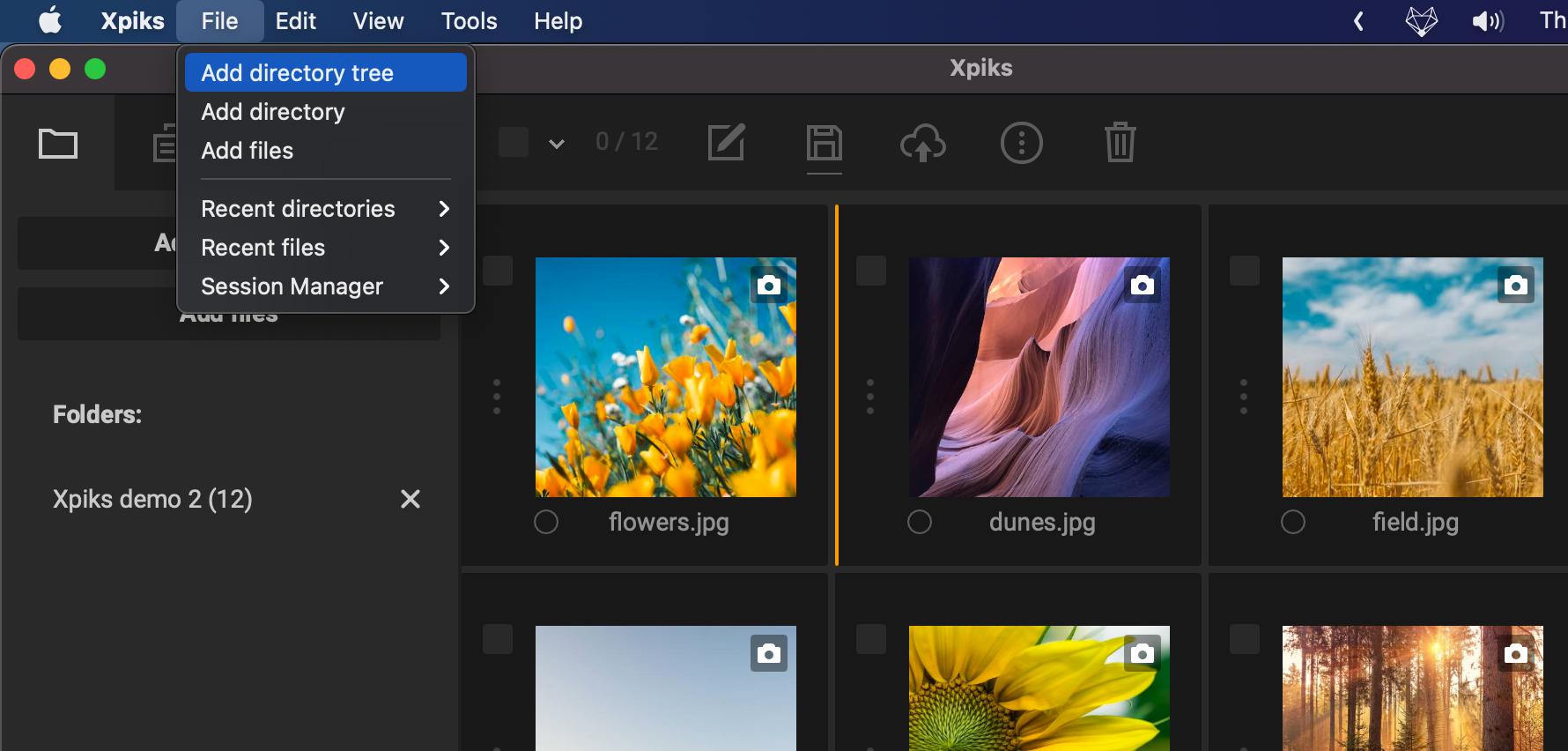The width and height of the screenshot is (1568, 751).
Task: Click camera icon on the forest thumbnail
Action: (1516, 653)
